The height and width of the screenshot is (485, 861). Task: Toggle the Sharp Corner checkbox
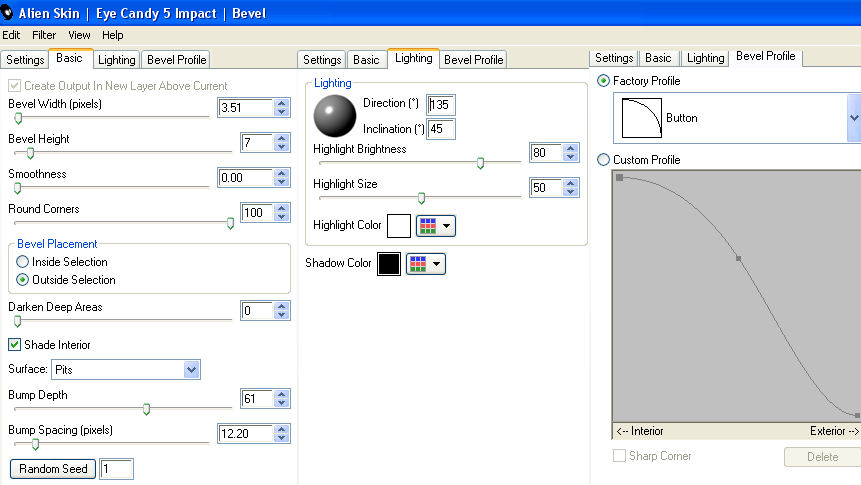tap(619, 456)
